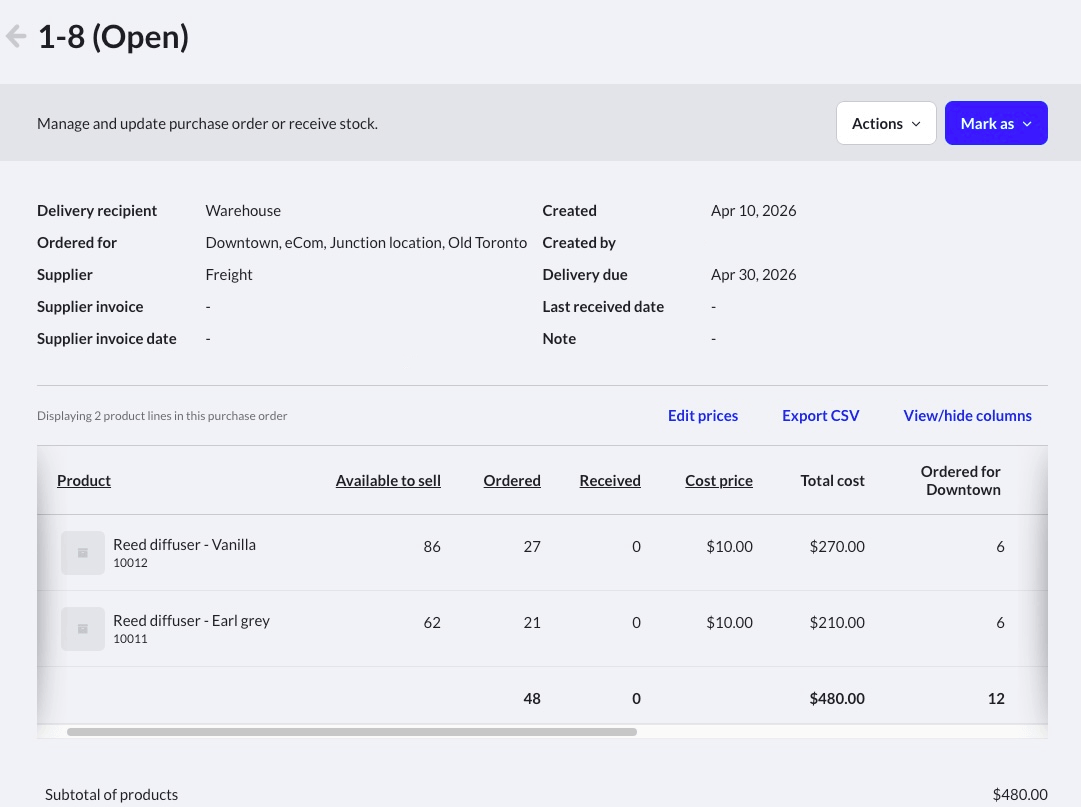
Task: Open the Mark as dropdown
Action: coord(996,123)
